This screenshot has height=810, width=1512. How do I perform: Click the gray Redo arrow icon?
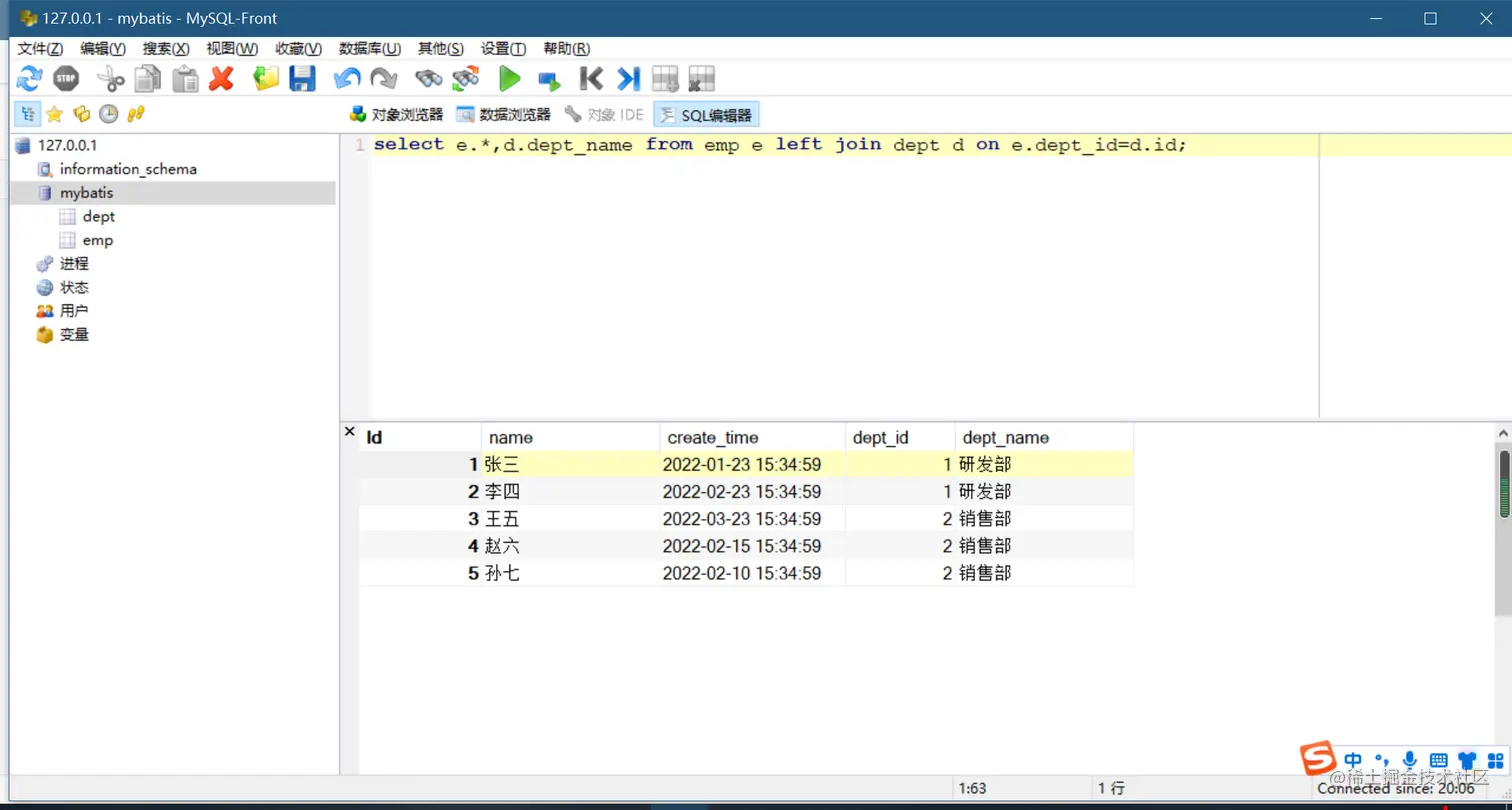(x=383, y=78)
